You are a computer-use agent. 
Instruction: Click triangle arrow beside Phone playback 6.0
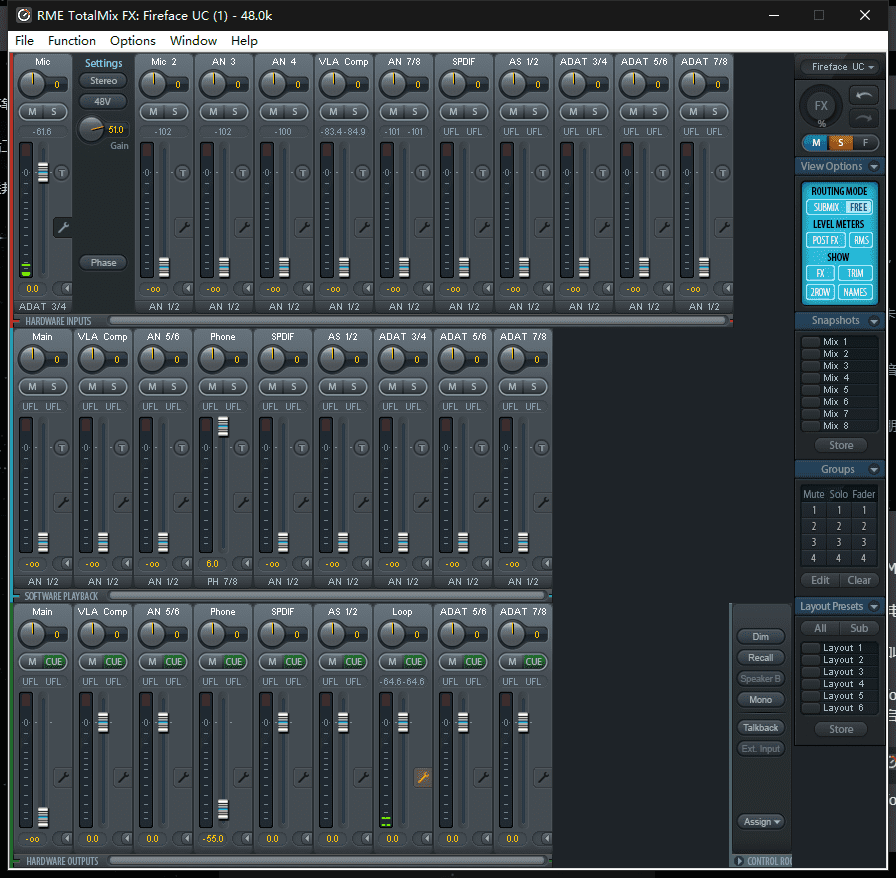point(245,564)
